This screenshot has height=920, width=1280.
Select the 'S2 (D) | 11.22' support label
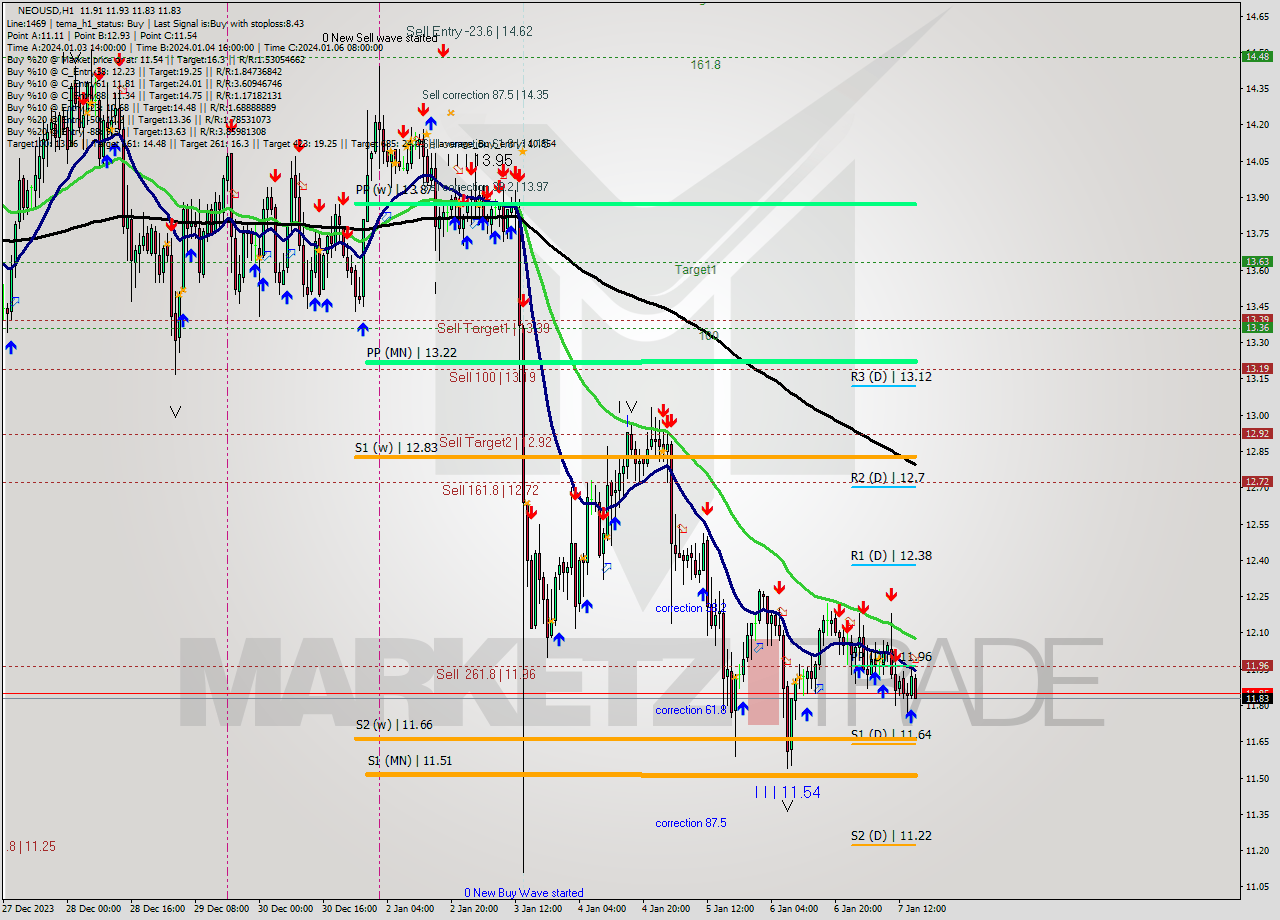pyautogui.click(x=892, y=835)
